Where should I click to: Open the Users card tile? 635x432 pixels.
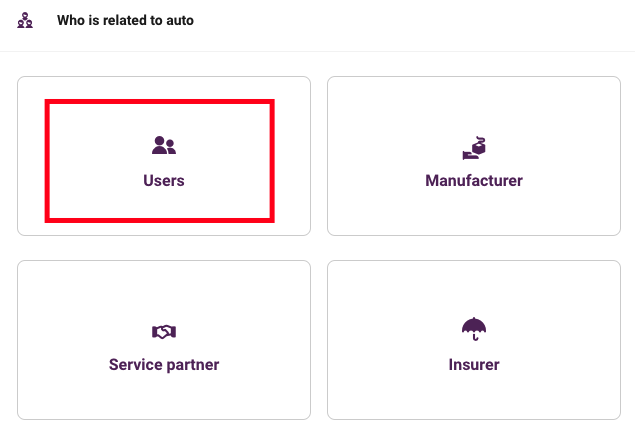(164, 156)
